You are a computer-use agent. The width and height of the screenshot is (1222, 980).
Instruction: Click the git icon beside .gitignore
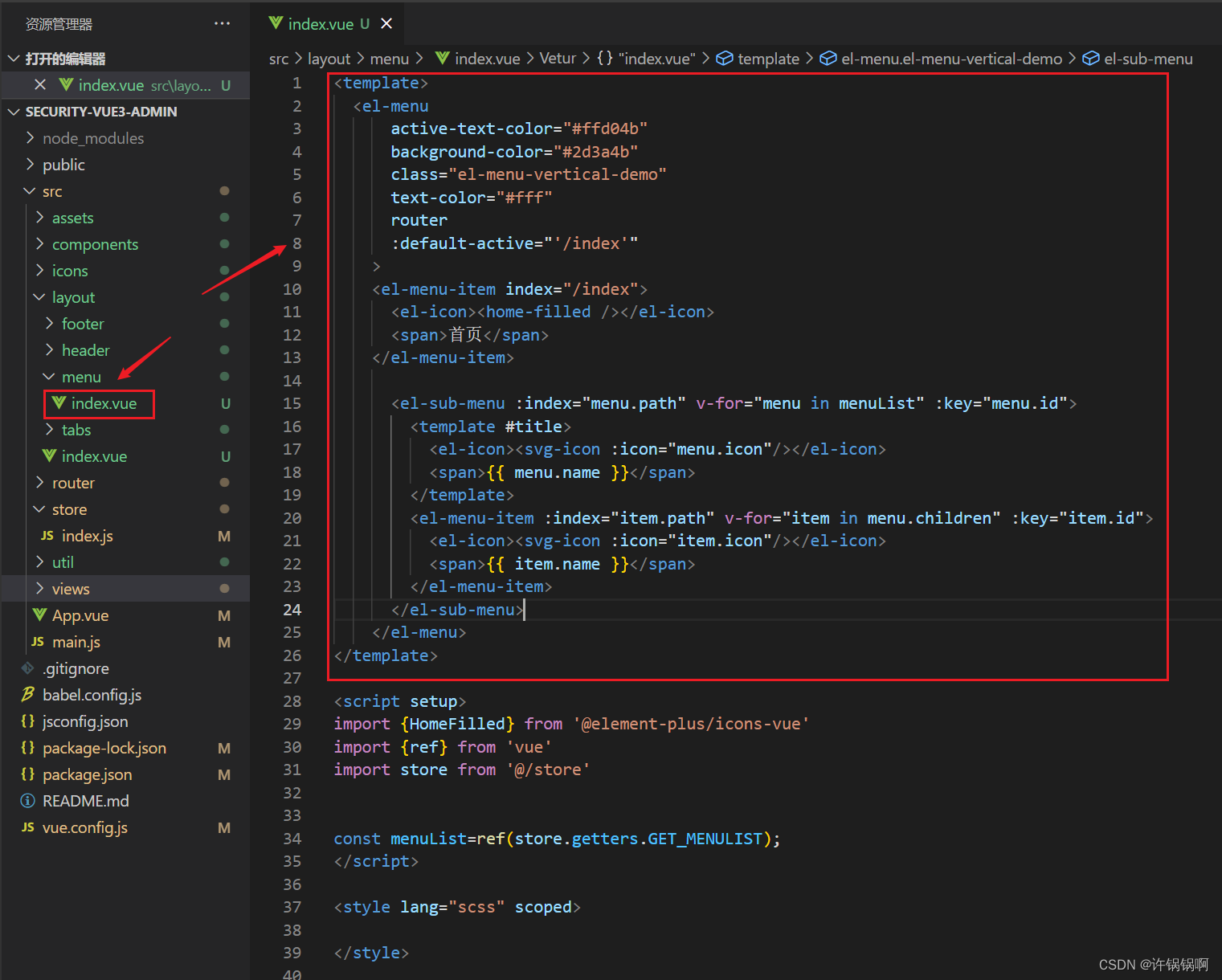(x=28, y=668)
